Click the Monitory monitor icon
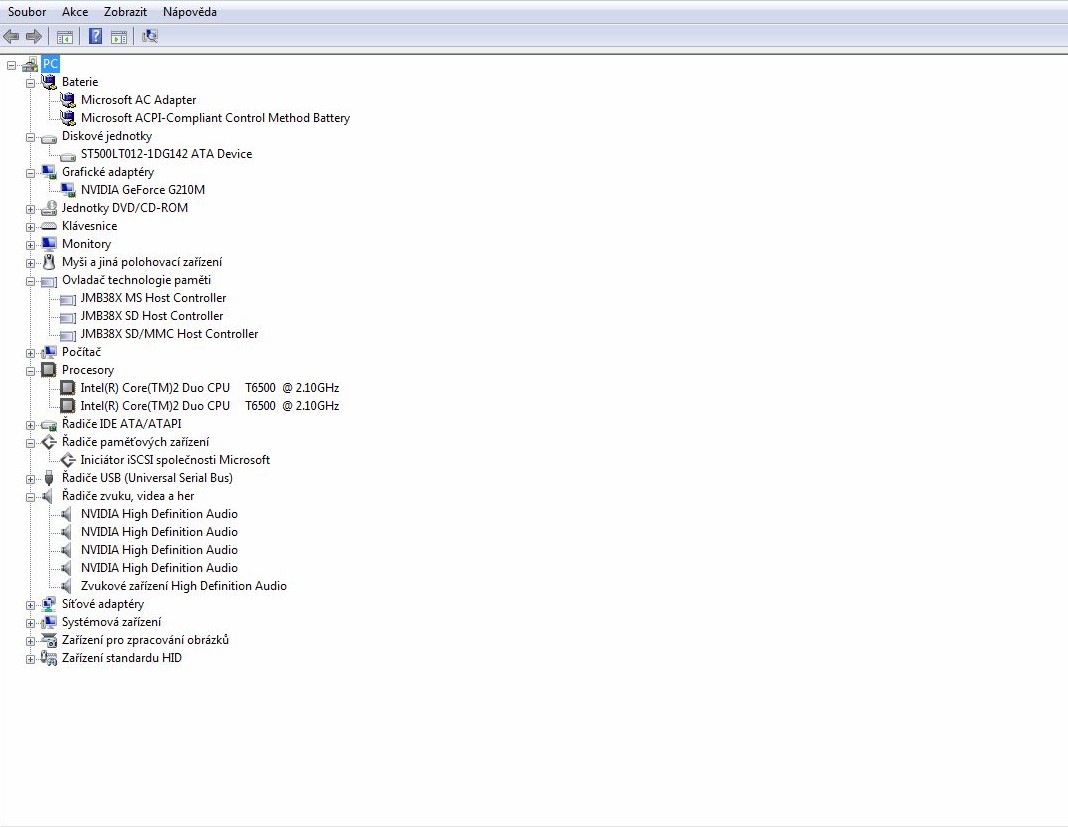This screenshot has height=827, width=1068. (x=48, y=244)
